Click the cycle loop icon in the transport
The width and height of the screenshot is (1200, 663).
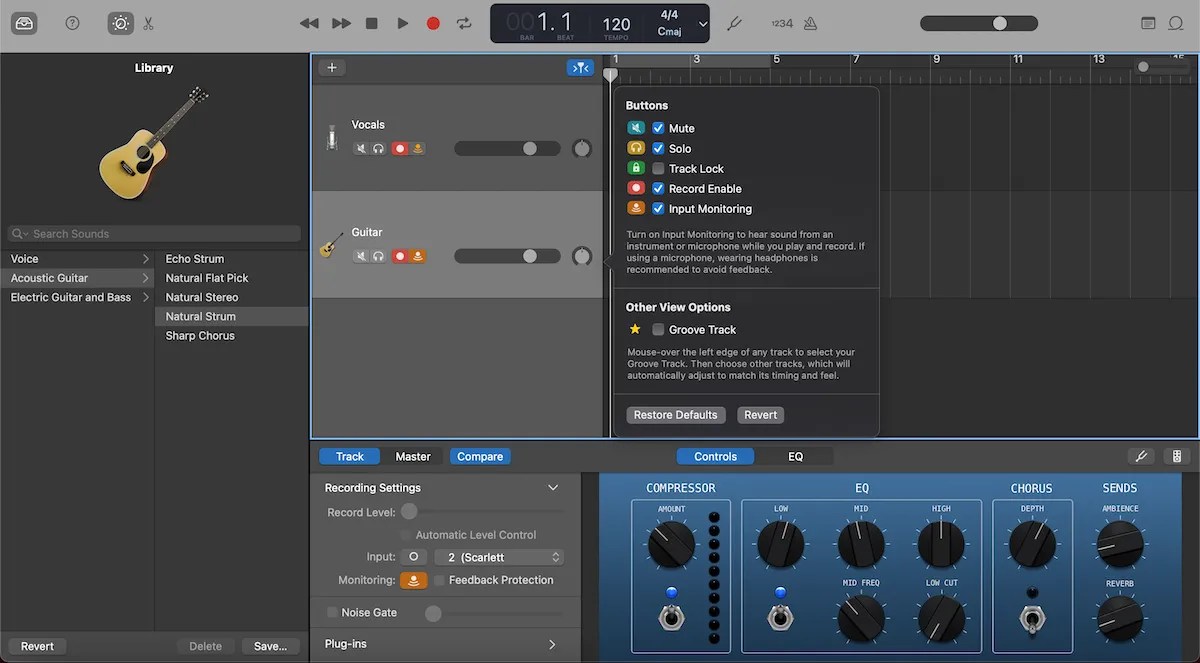pyautogui.click(x=462, y=23)
